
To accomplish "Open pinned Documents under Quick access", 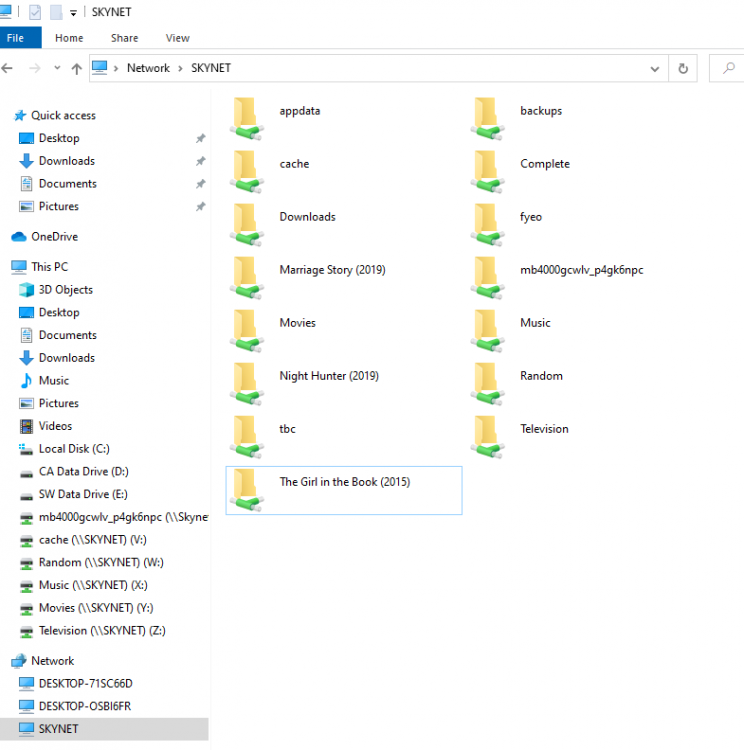I will coord(67,184).
